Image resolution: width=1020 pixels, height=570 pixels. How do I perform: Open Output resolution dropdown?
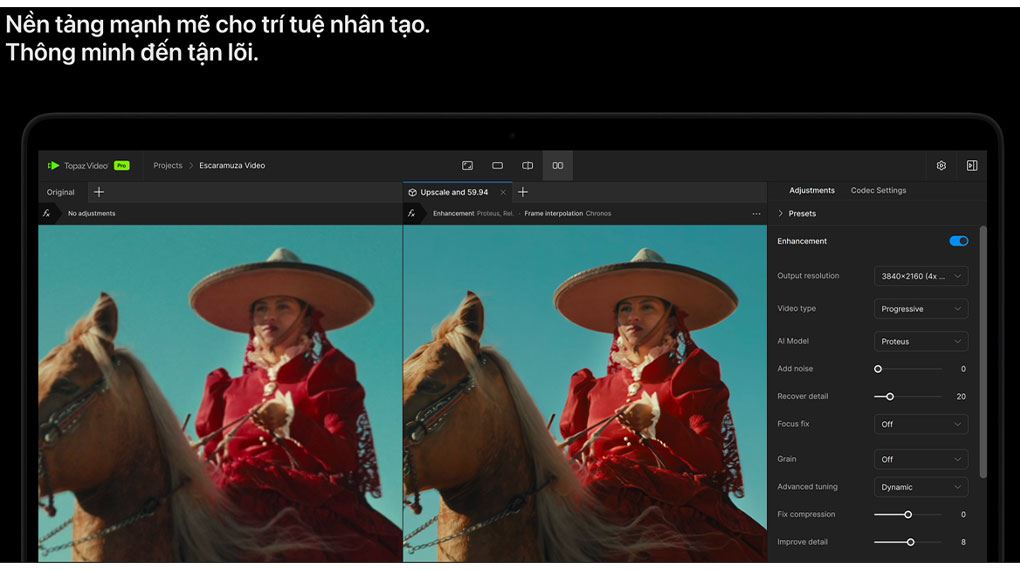click(x=920, y=276)
